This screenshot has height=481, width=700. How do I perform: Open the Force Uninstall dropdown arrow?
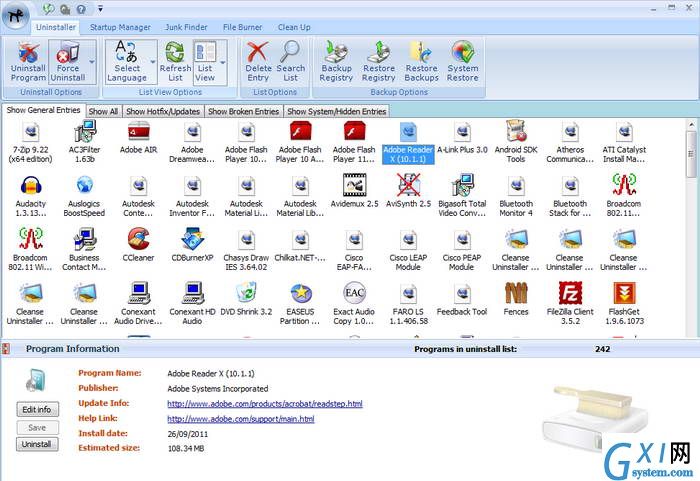(92, 62)
